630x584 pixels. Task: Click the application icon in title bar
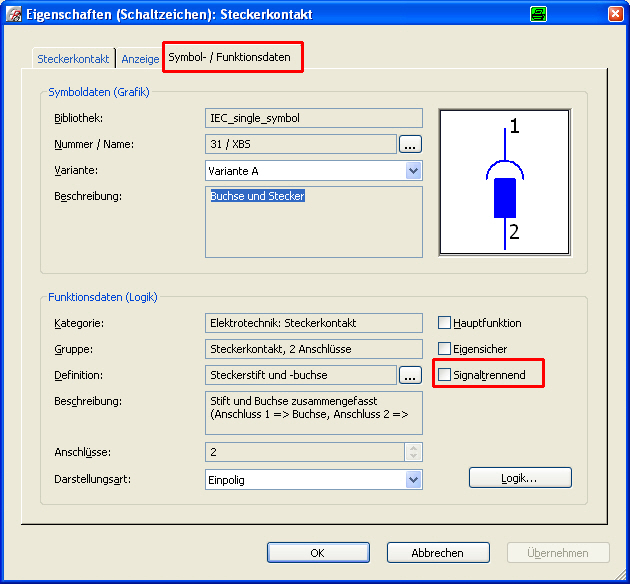(x=14, y=14)
